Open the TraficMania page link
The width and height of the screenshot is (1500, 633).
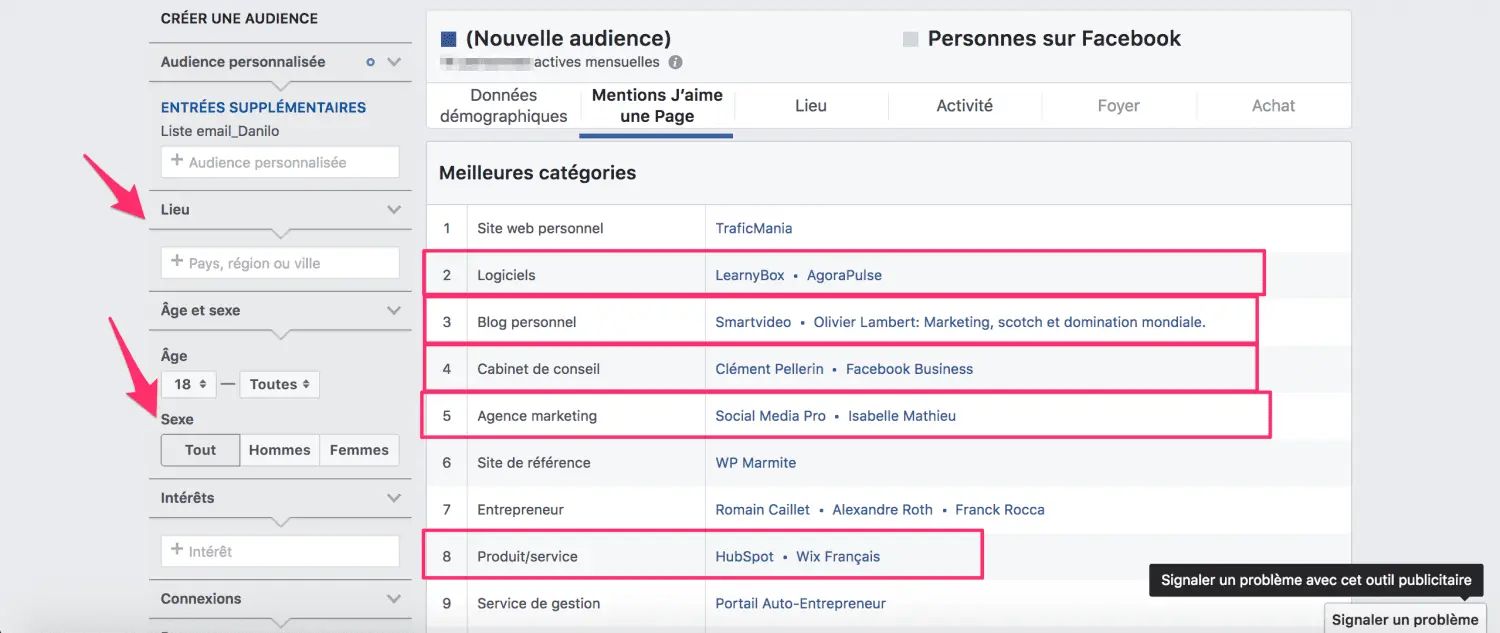754,228
